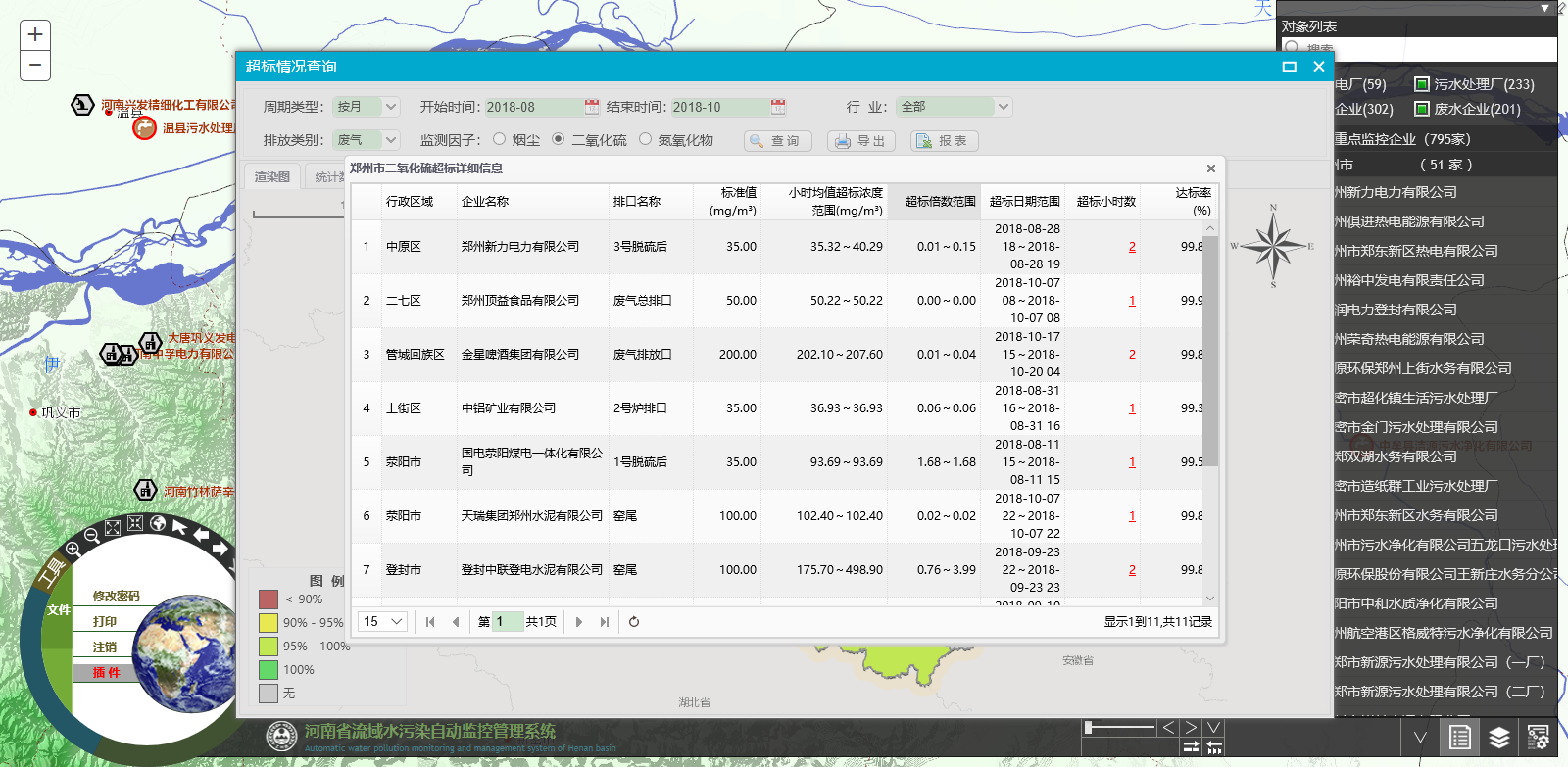Expand the 周期类型 dropdown

(391, 107)
